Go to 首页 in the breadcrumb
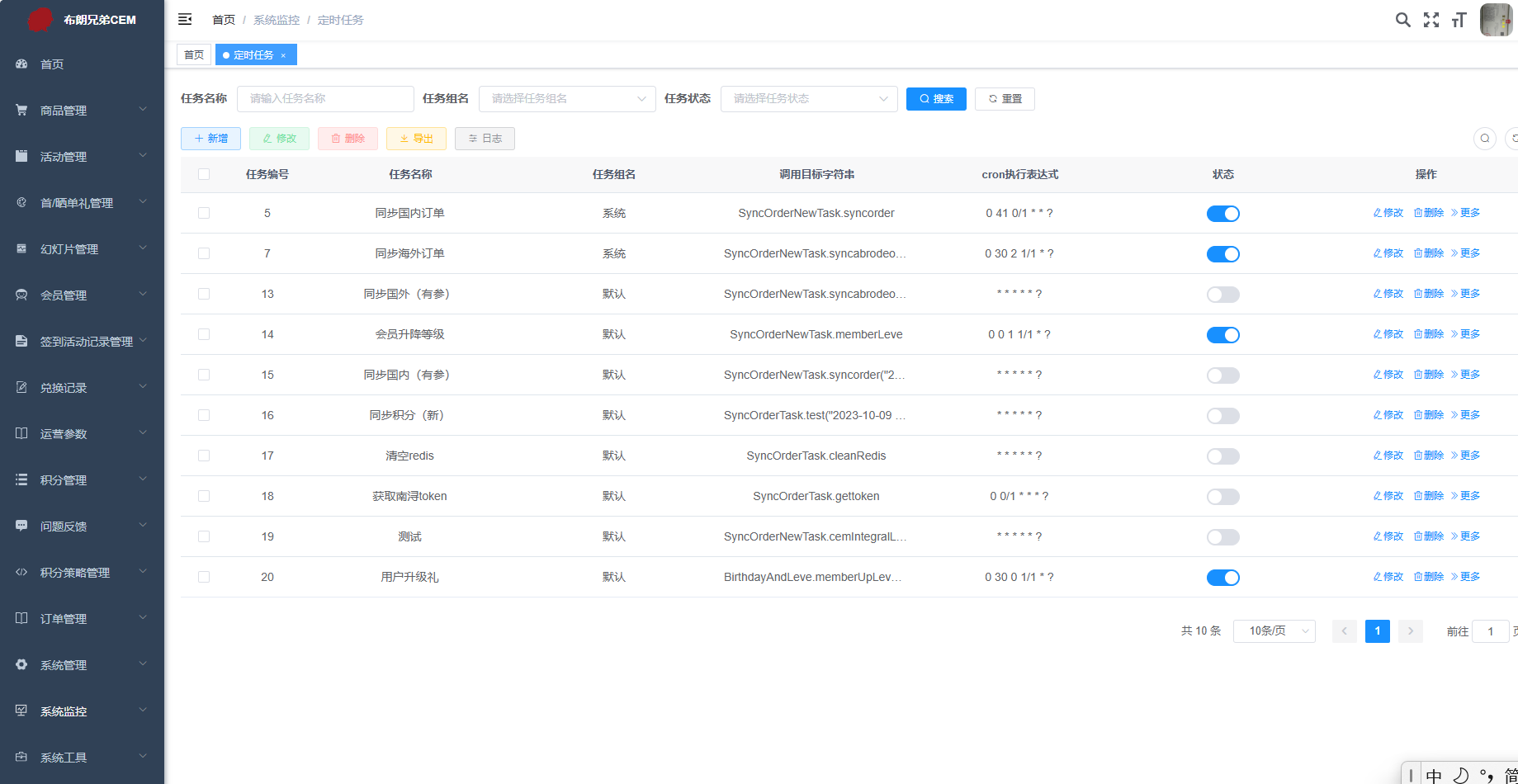Viewport: 1518px width, 784px height. (224, 20)
